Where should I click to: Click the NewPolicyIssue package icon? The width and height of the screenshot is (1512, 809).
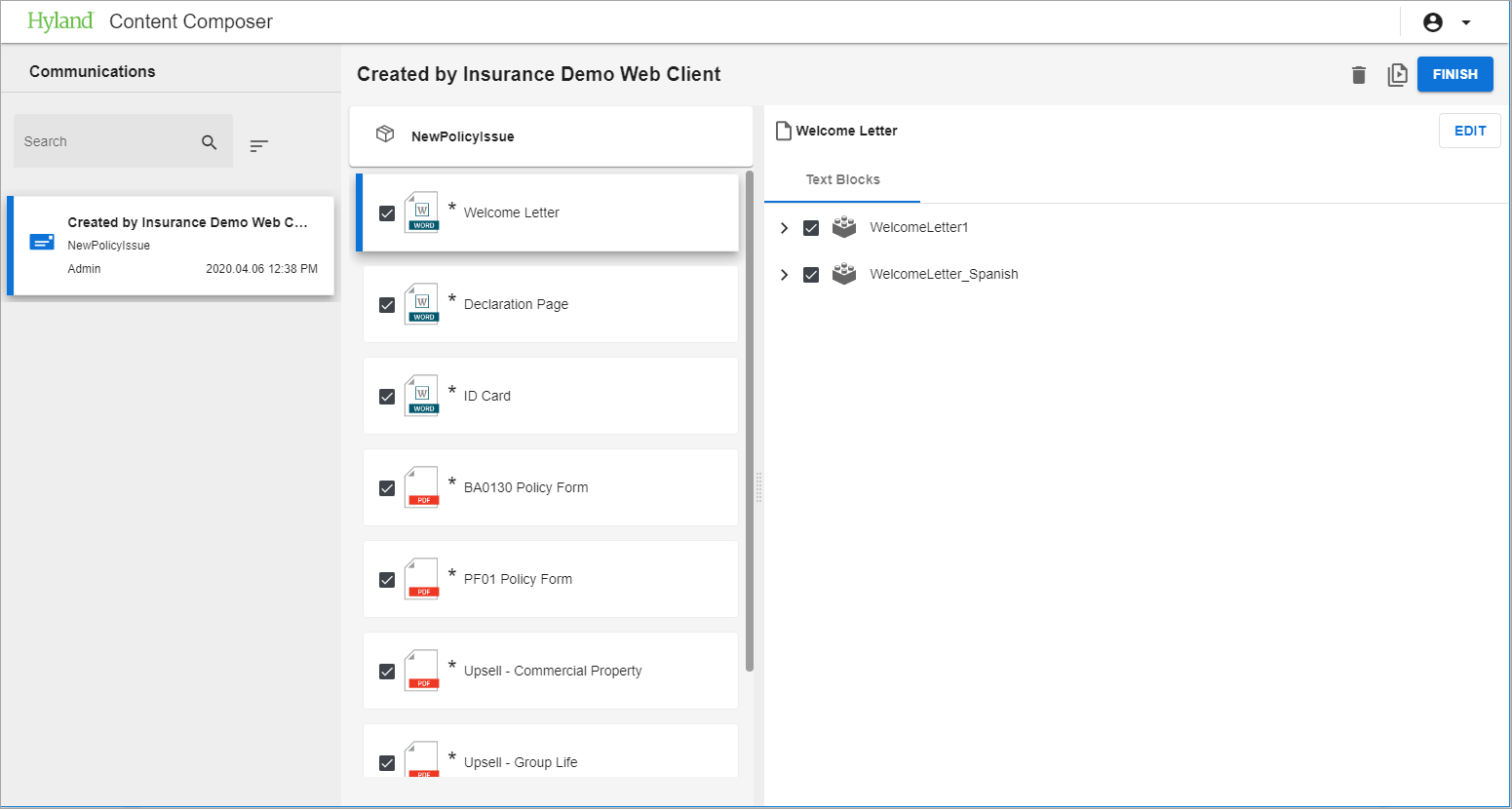pyautogui.click(x=385, y=135)
